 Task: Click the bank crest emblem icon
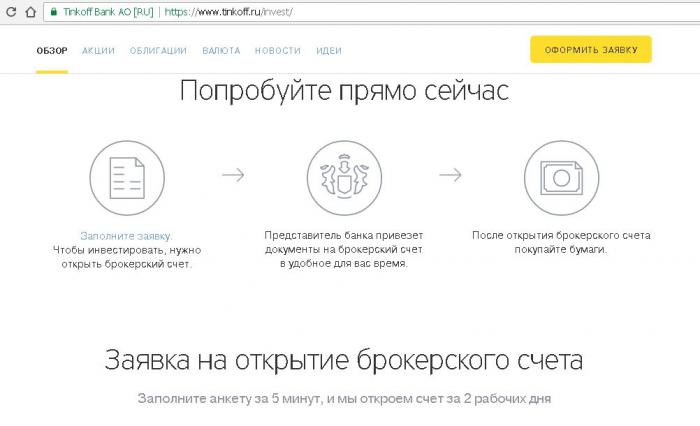tap(344, 176)
